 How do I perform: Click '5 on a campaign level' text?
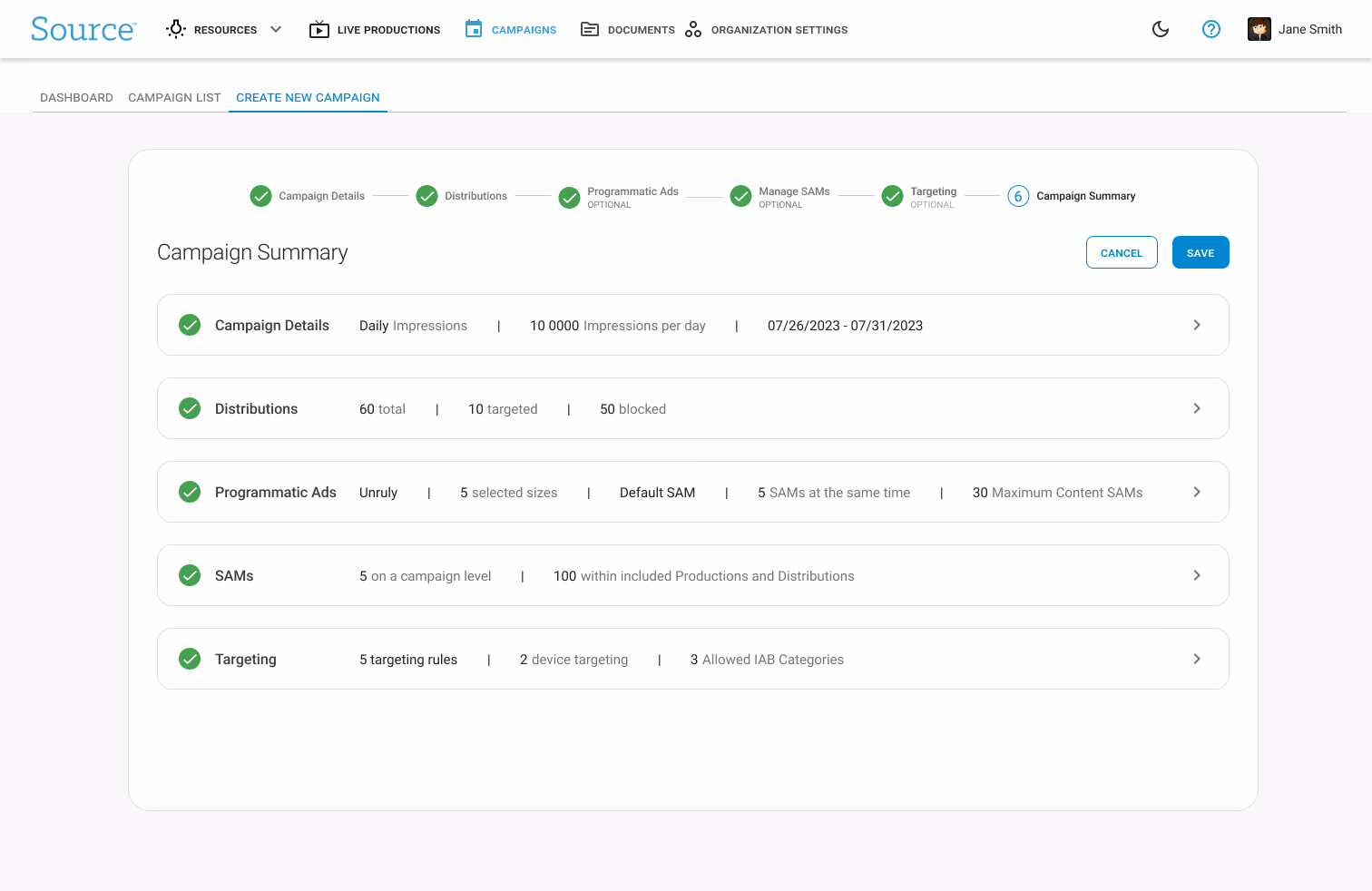click(x=425, y=576)
